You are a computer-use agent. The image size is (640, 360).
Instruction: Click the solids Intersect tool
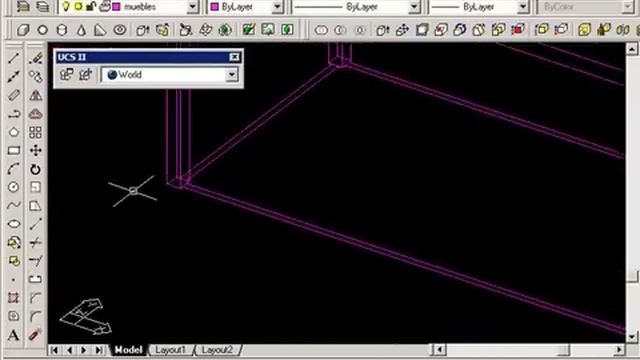tap(360, 30)
